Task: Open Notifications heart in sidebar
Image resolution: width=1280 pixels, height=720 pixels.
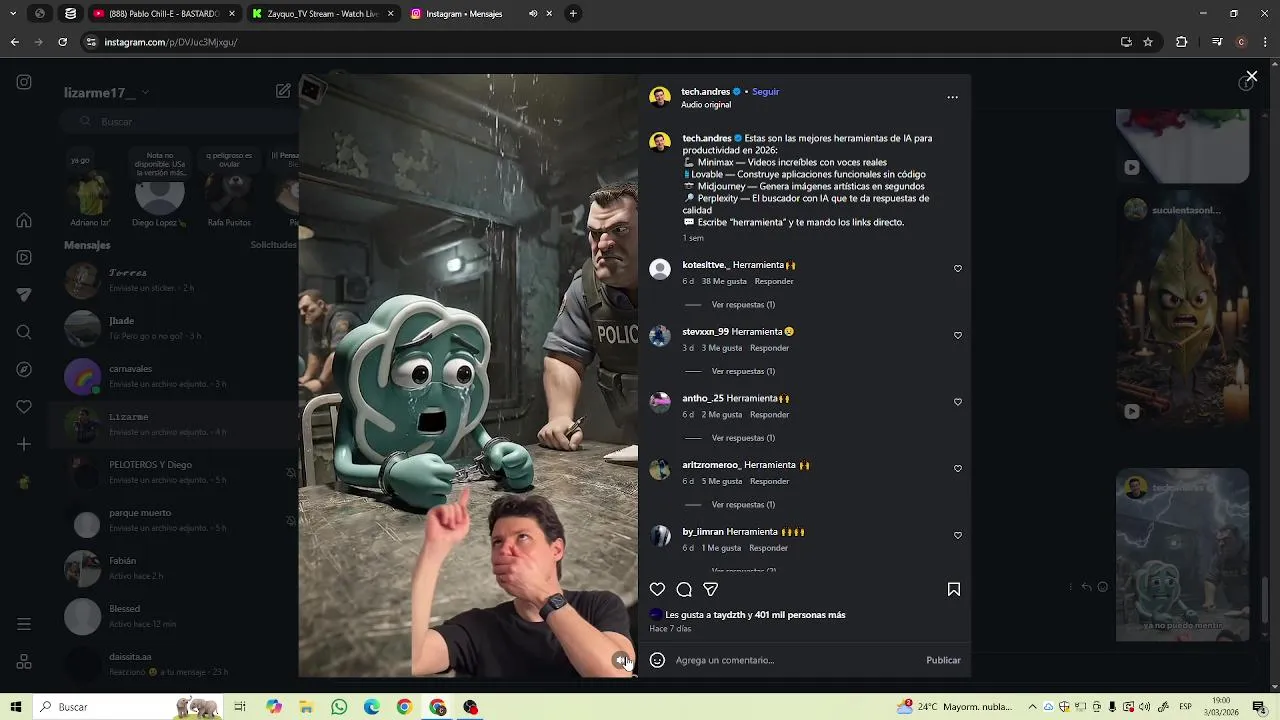Action: pyautogui.click(x=24, y=407)
